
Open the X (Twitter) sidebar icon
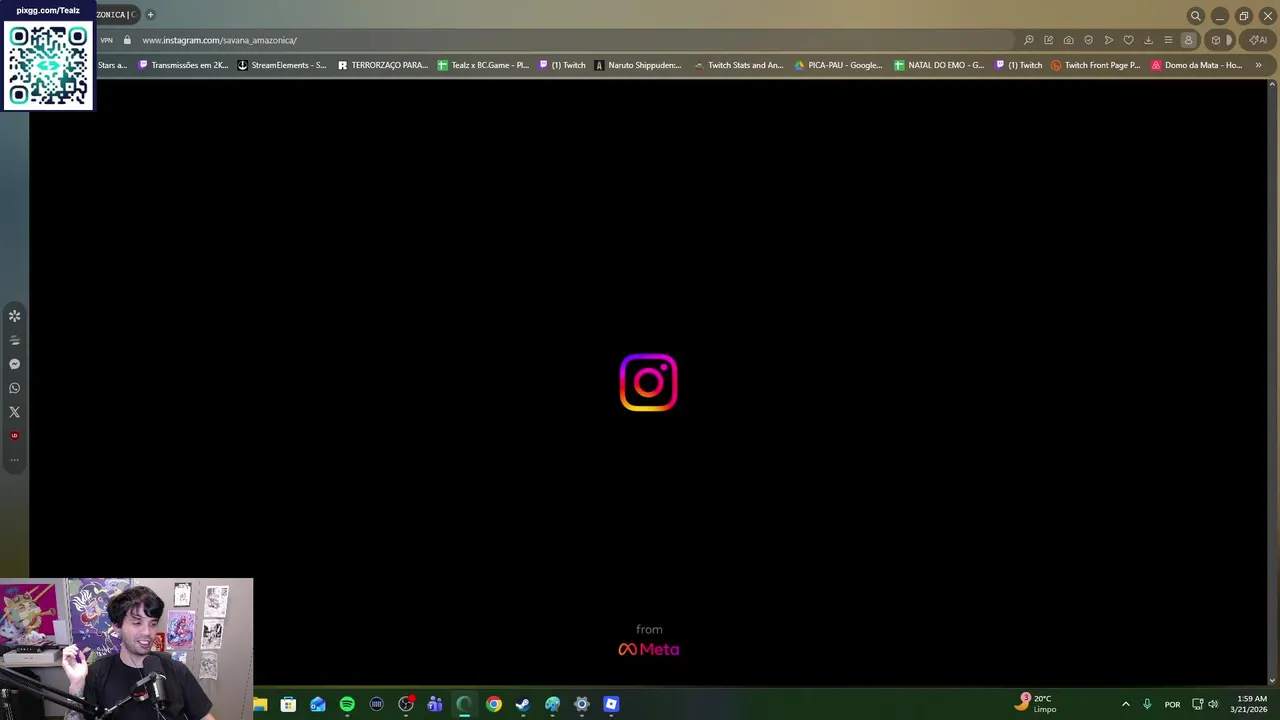(x=14, y=412)
